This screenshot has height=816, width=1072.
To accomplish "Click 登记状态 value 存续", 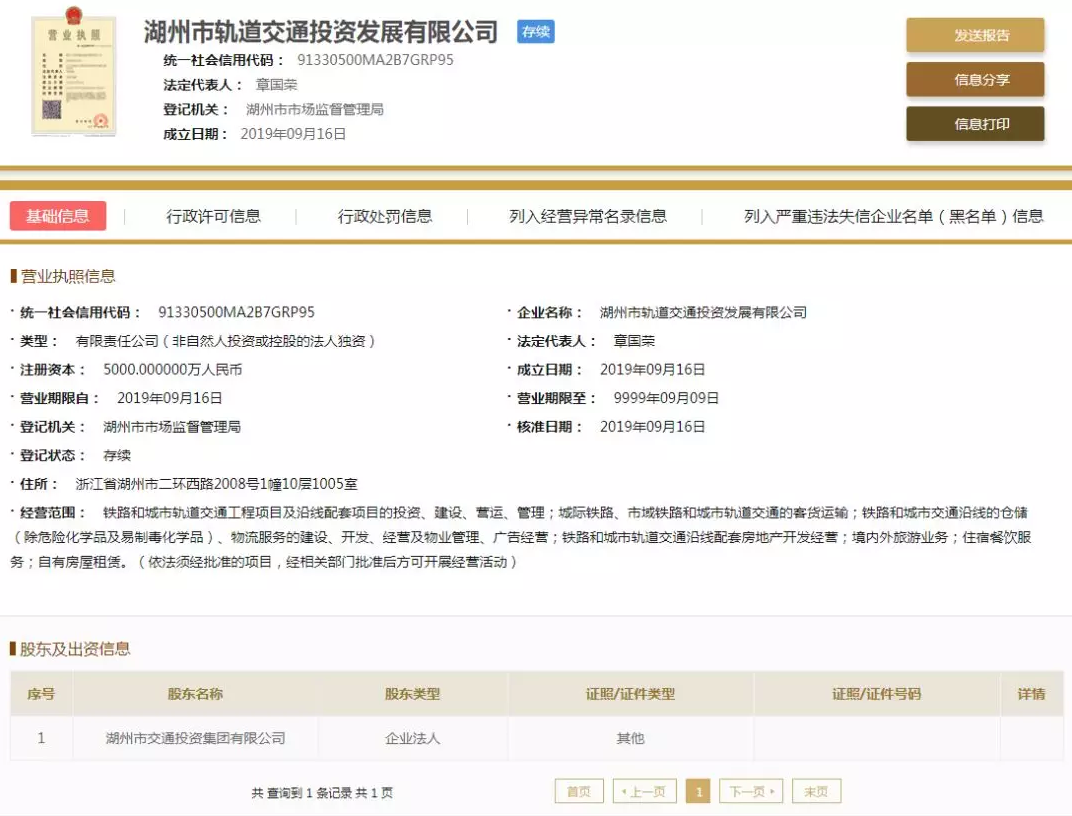I will point(117,455).
